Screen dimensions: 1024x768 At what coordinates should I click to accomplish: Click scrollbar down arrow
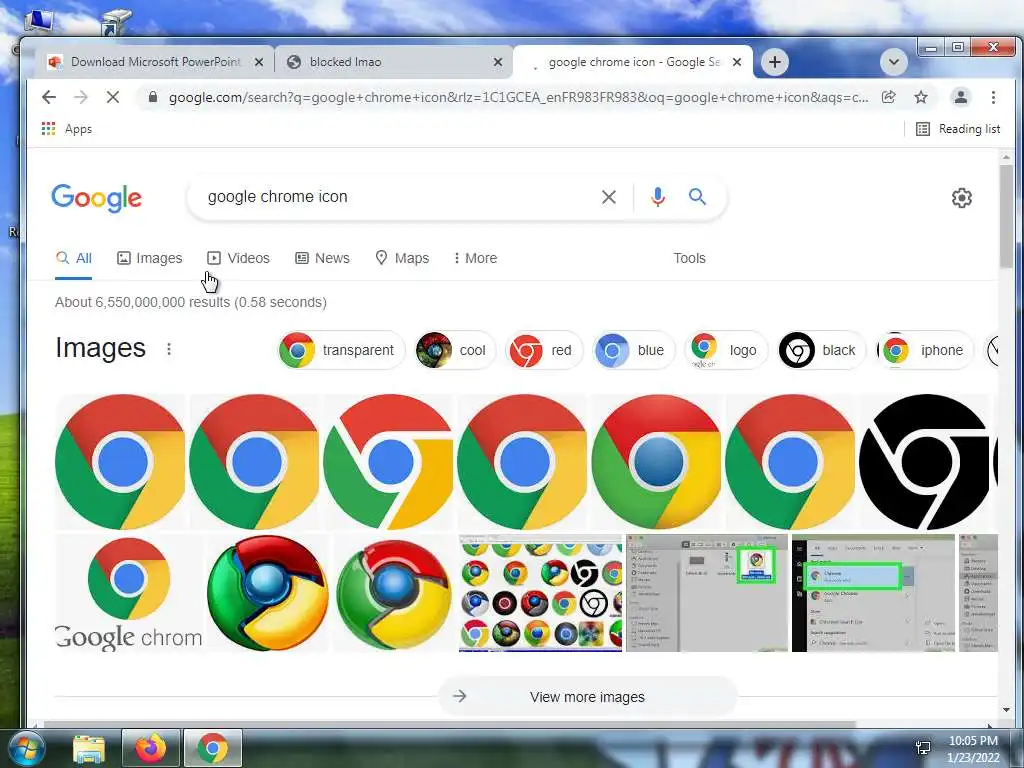click(1006, 710)
